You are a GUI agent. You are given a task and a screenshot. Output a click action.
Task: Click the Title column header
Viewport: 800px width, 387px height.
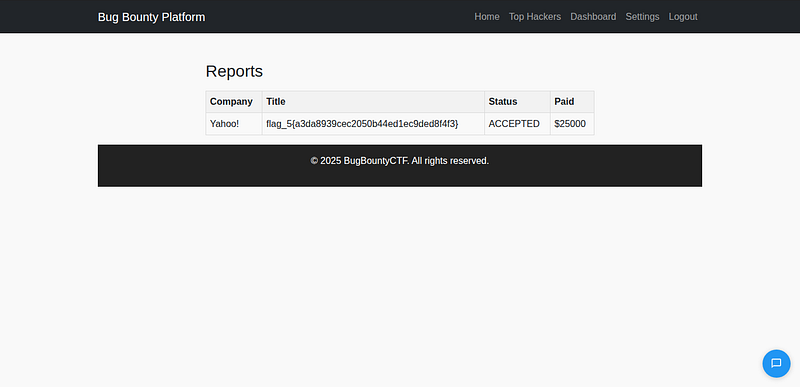tap(373, 102)
